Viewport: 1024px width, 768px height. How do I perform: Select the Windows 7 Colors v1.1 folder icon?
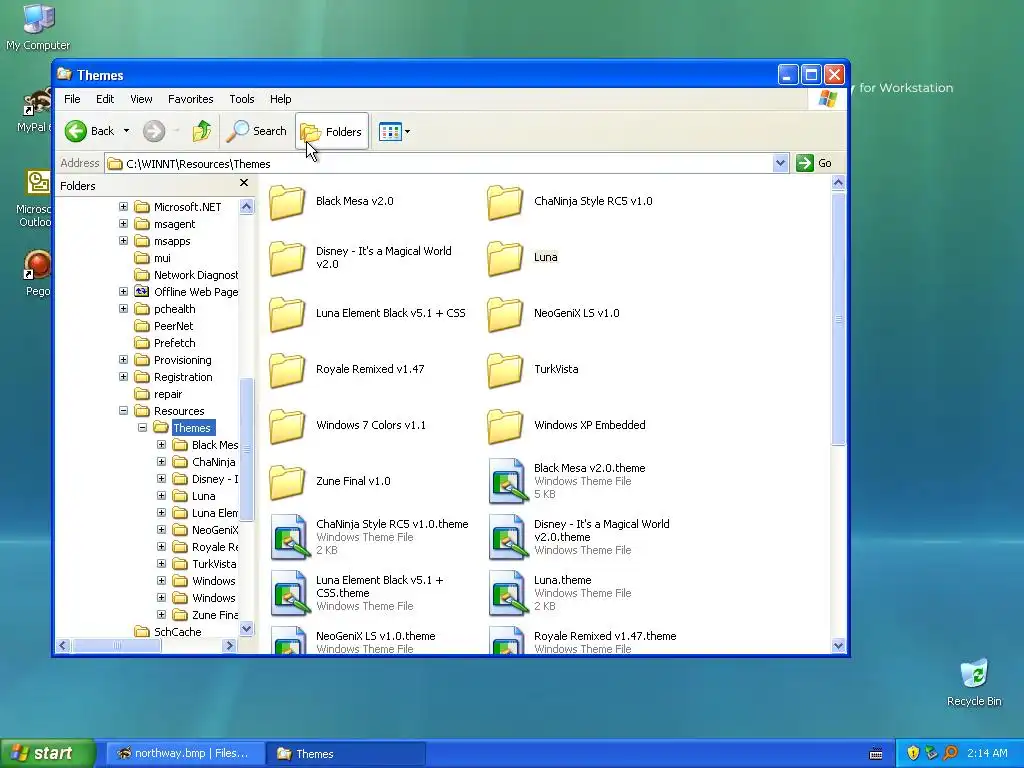pos(287,425)
